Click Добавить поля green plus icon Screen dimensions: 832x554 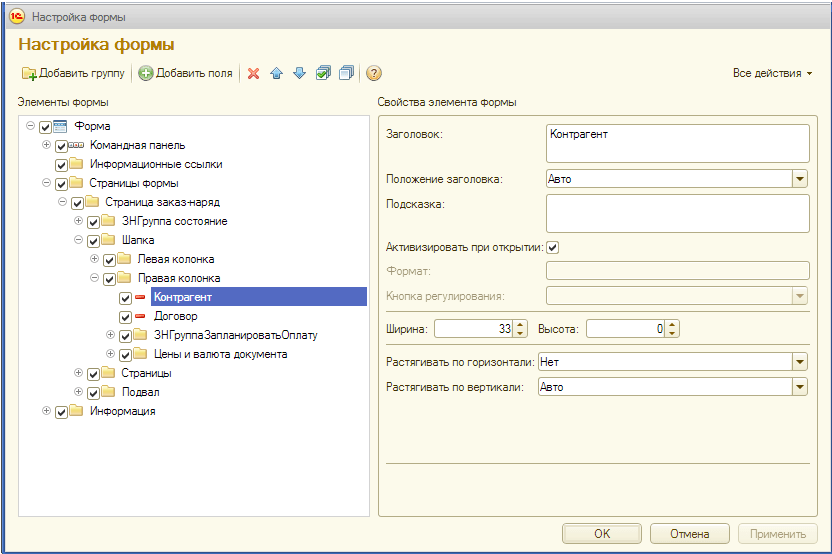[x=145, y=73]
